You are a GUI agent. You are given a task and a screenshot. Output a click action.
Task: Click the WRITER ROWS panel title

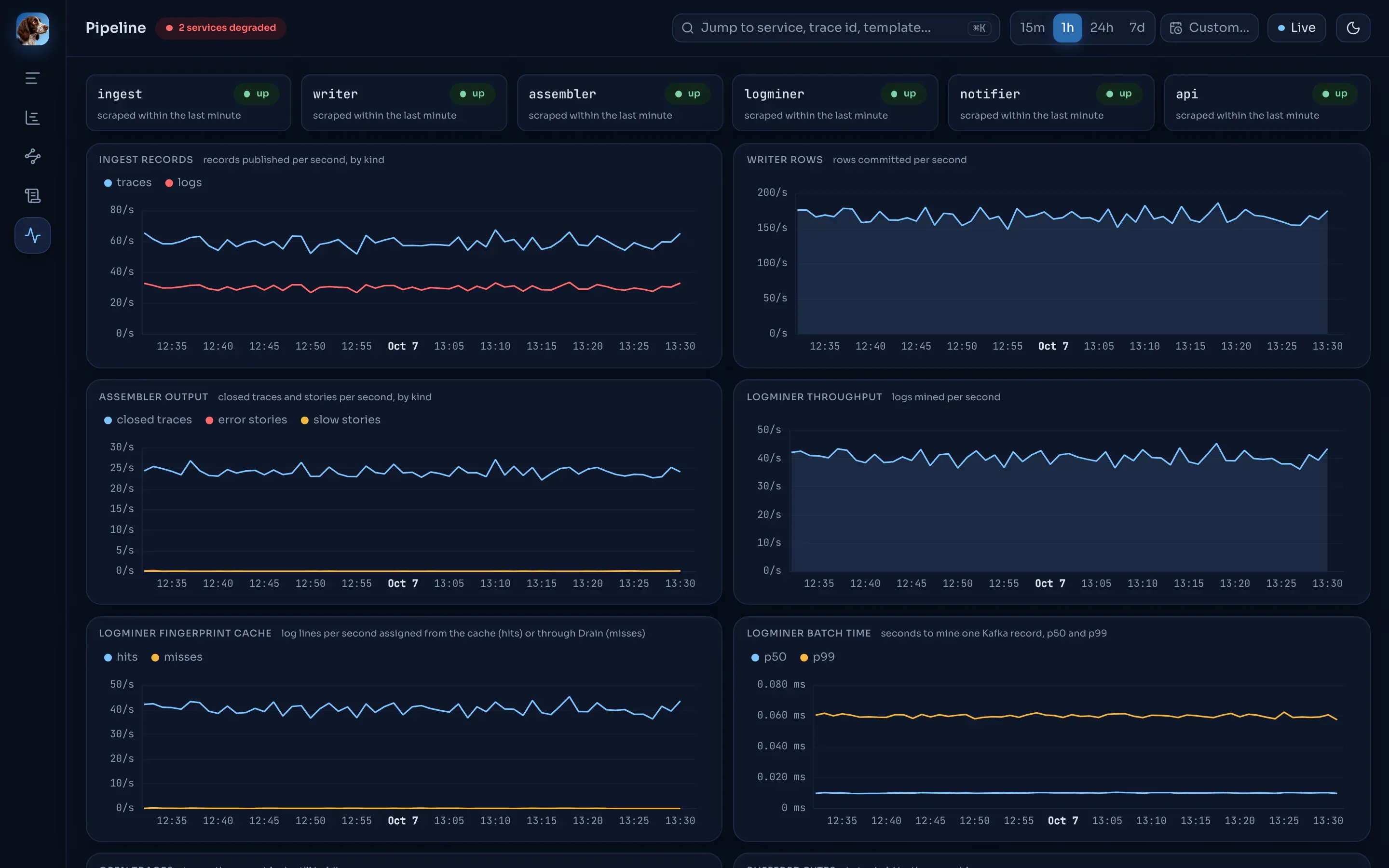coord(785,160)
